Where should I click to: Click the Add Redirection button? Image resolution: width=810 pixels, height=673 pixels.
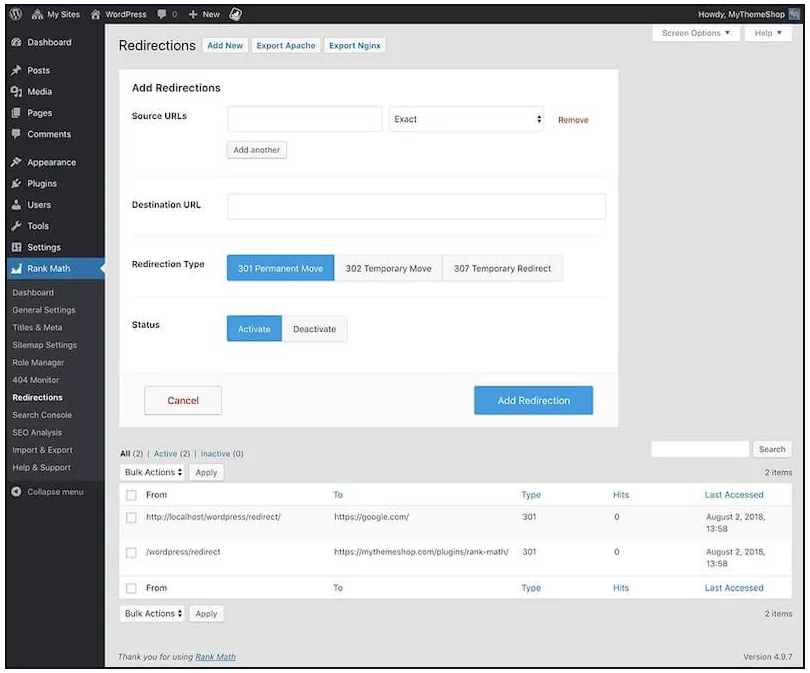534,400
